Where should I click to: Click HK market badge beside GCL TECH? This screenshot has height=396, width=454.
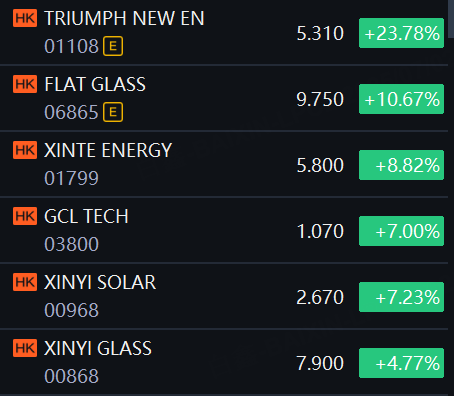click(x=25, y=216)
